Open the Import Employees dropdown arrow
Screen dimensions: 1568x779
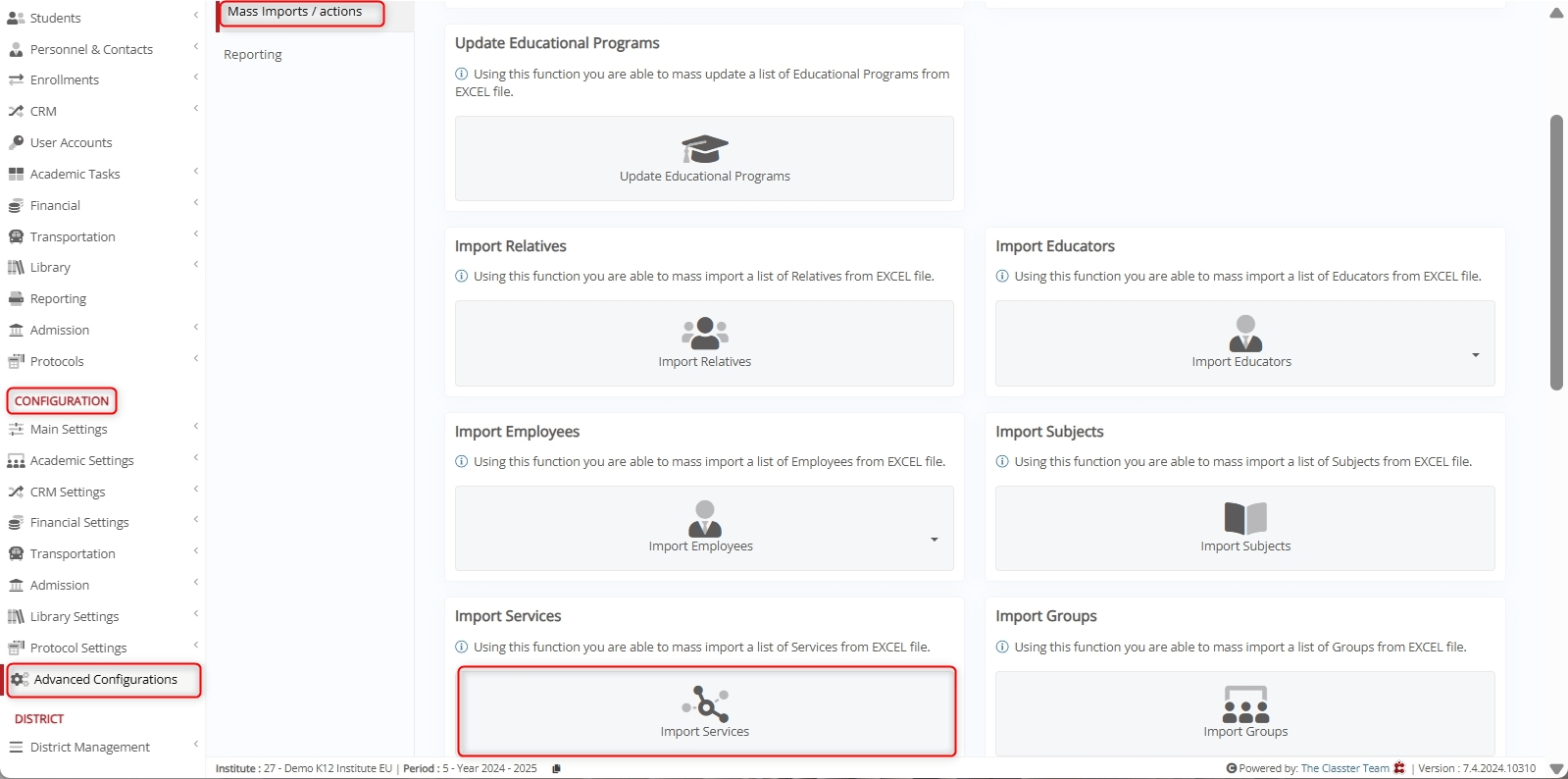point(934,540)
